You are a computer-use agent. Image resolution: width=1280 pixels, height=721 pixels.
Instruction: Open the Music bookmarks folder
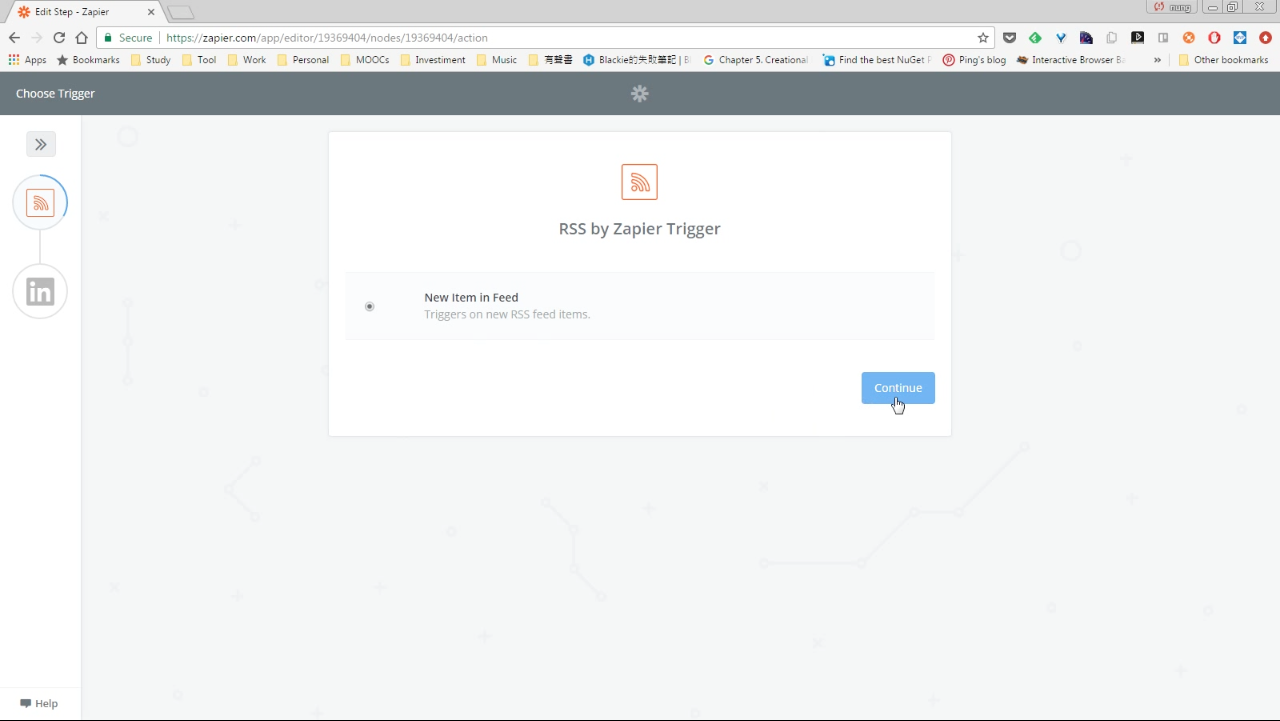pos(497,60)
